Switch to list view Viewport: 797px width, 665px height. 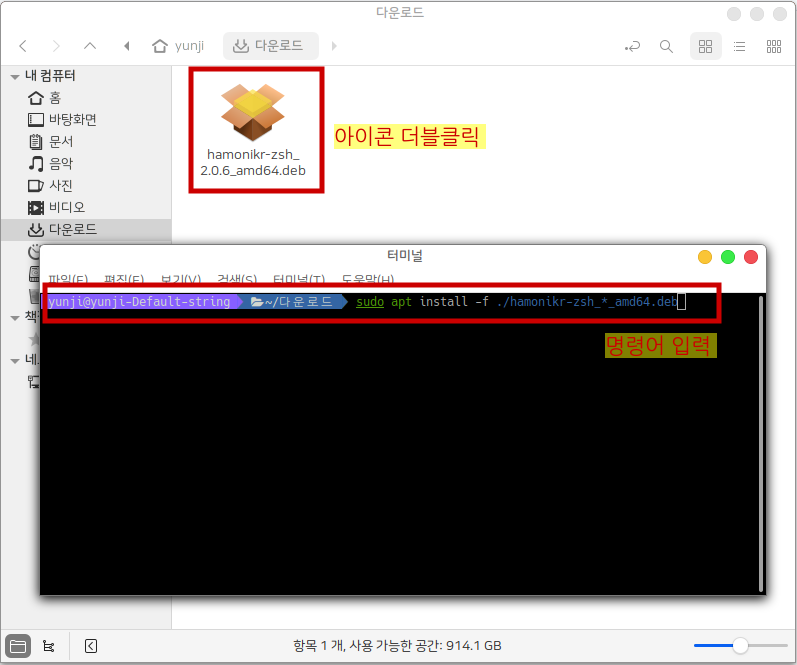coord(739,46)
